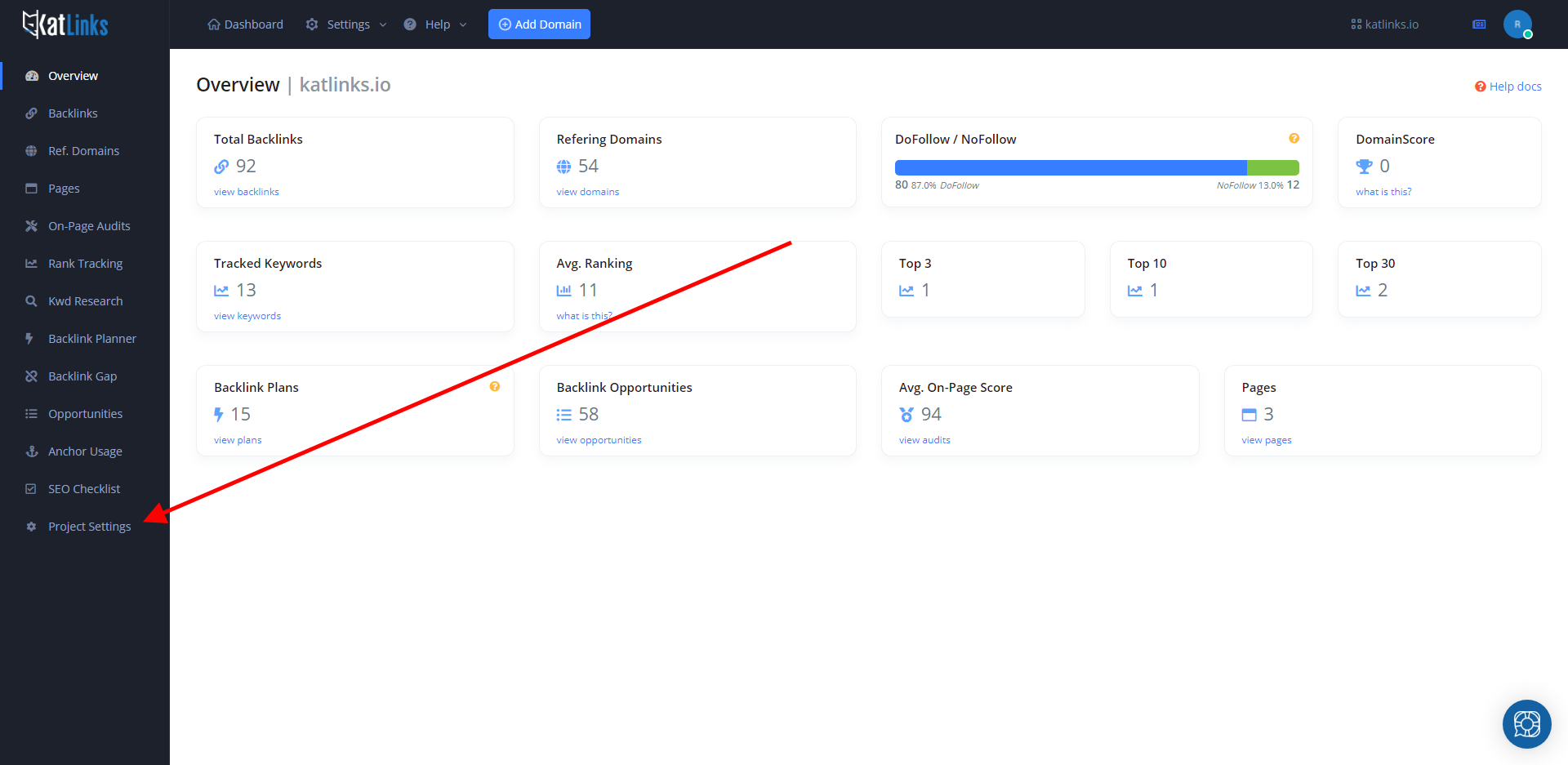Follow the view domains link
This screenshot has height=765, width=1568.
point(588,192)
